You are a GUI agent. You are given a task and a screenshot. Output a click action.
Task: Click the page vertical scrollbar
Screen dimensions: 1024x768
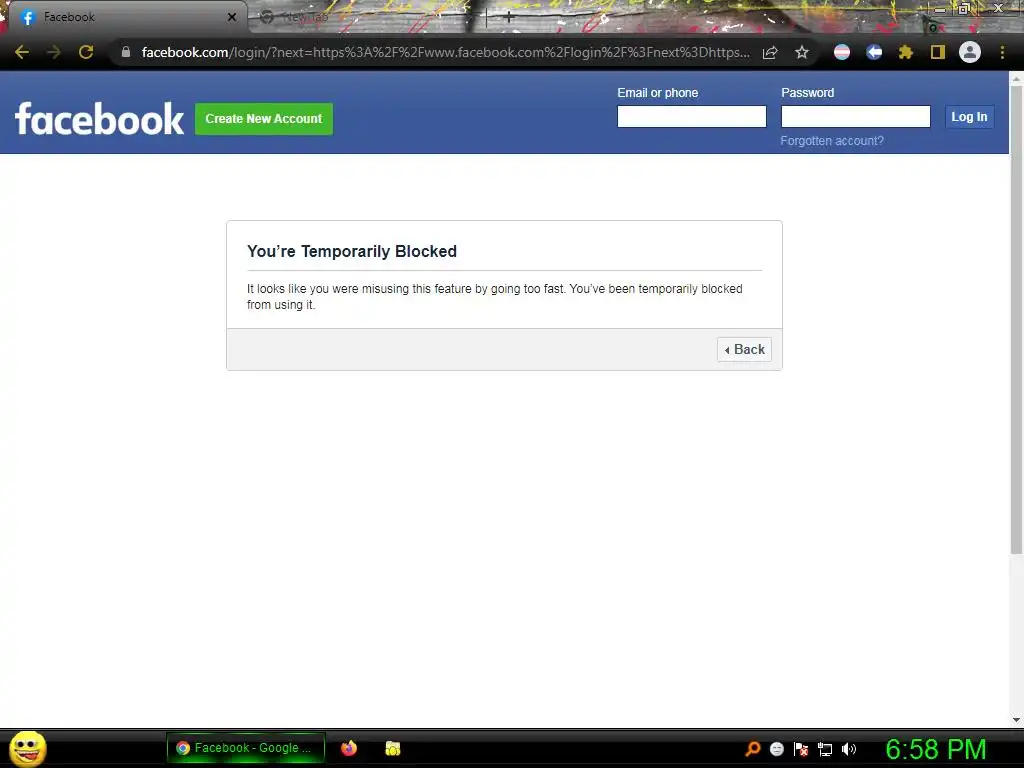[1016, 320]
